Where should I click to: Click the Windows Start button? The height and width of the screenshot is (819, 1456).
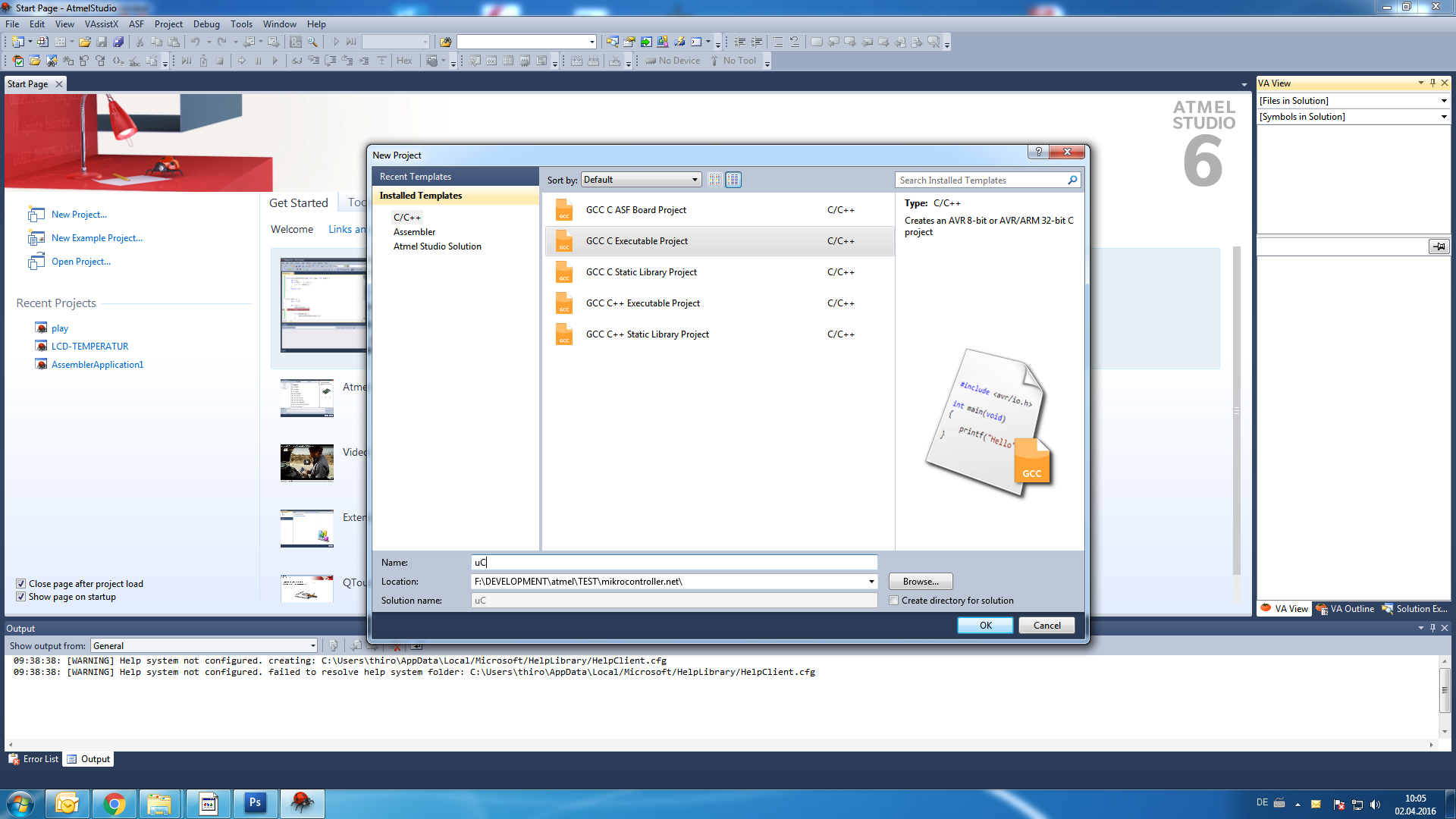[x=20, y=804]
